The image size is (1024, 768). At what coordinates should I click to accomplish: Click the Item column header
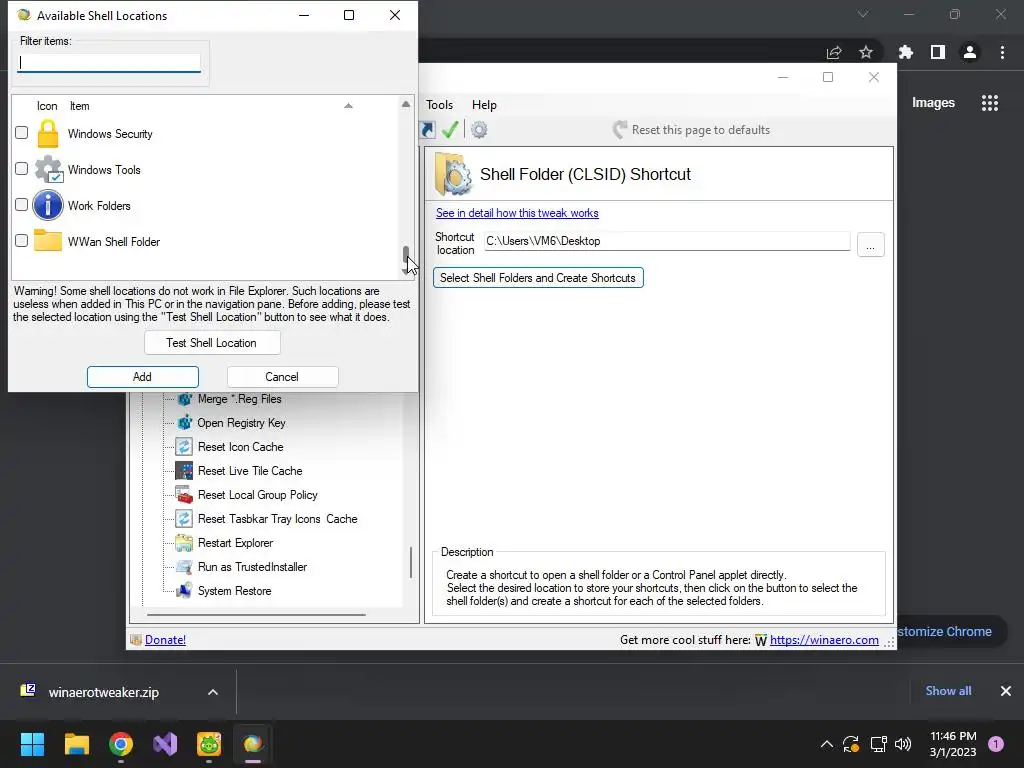(x=80, y=106)
